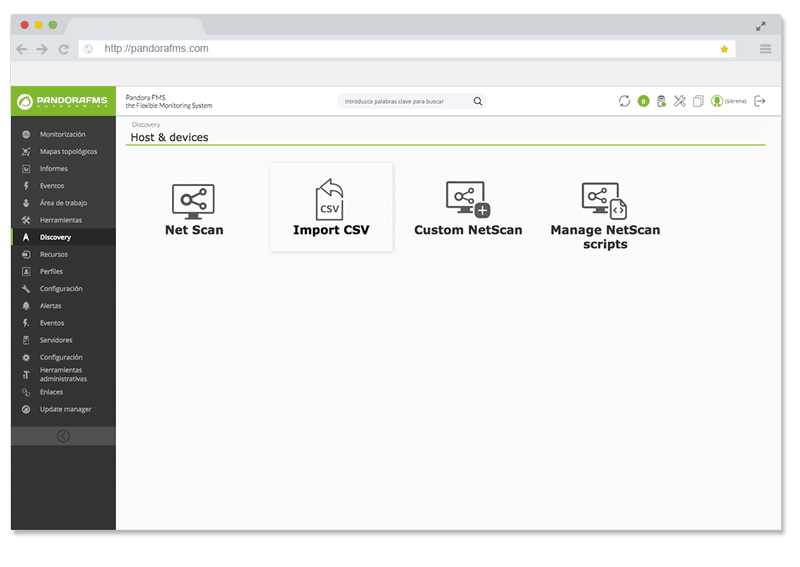The image size is (800, 567).
Task: Open the server status icon in header
Action: pos(661,101)
